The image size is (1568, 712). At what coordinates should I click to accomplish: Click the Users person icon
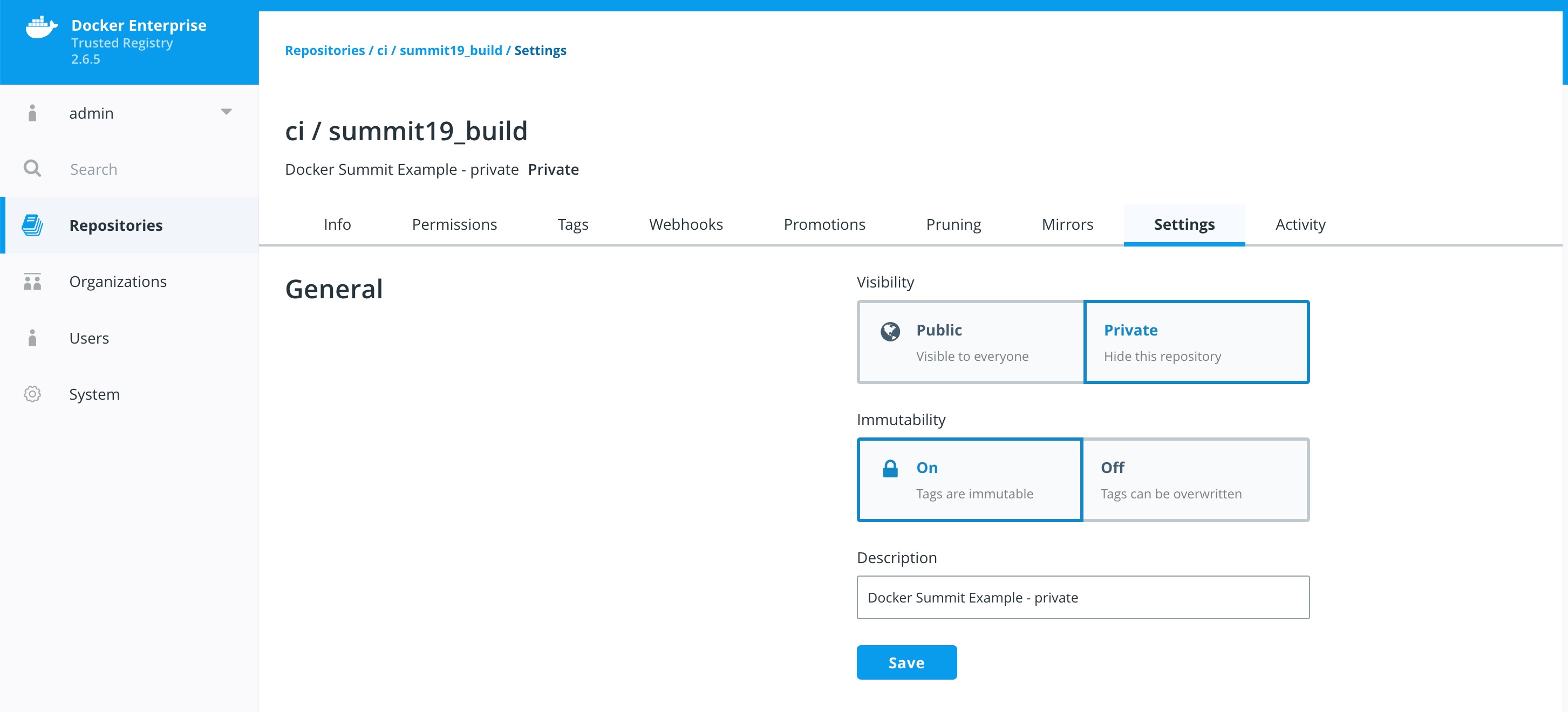32,338
